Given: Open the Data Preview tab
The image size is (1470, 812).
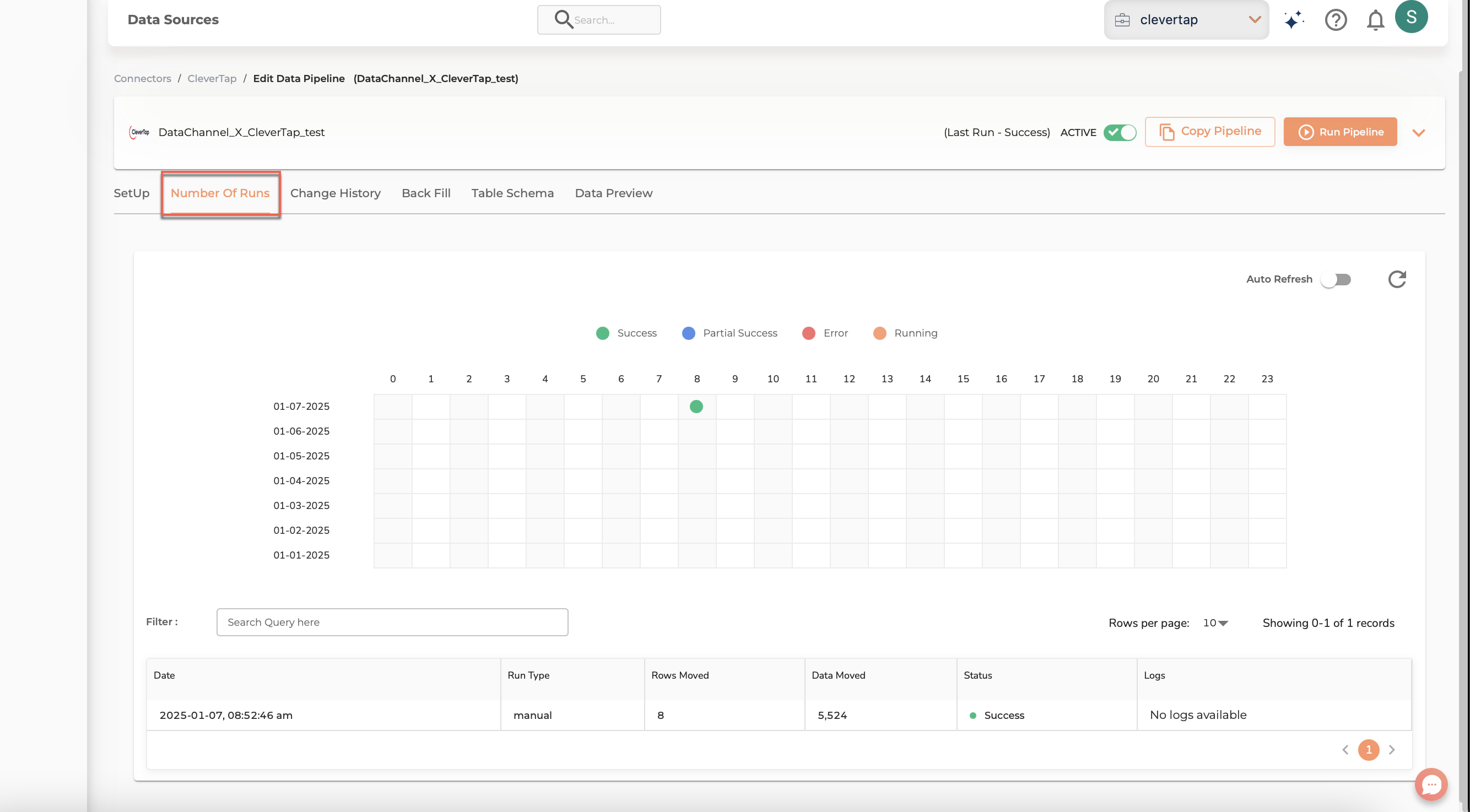Looking at the screenshot, I should click(x=613, y=193).
